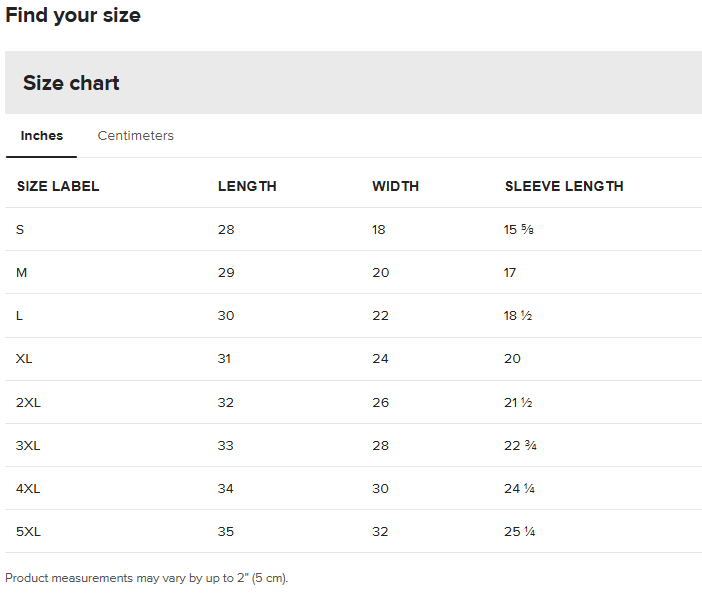
Task: Click the SLEEVE LENGTH column header
Action: tap(563, 186)
